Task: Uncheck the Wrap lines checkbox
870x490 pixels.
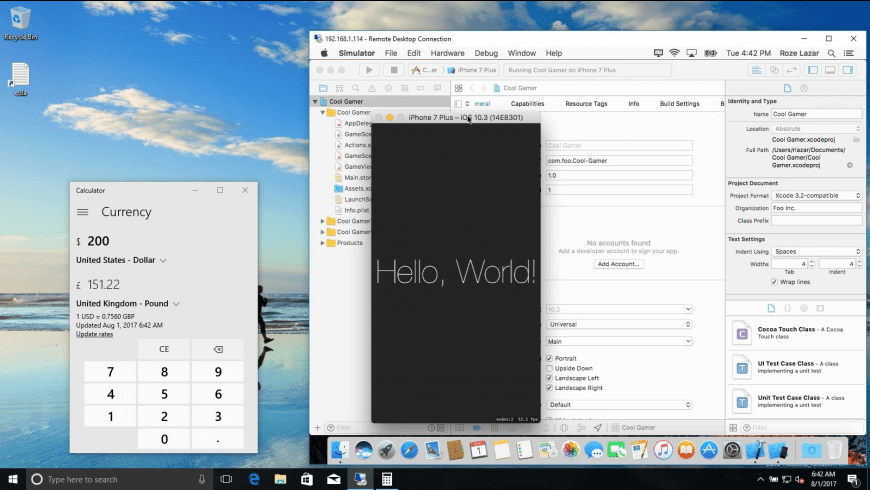Action: pos(774,281)
